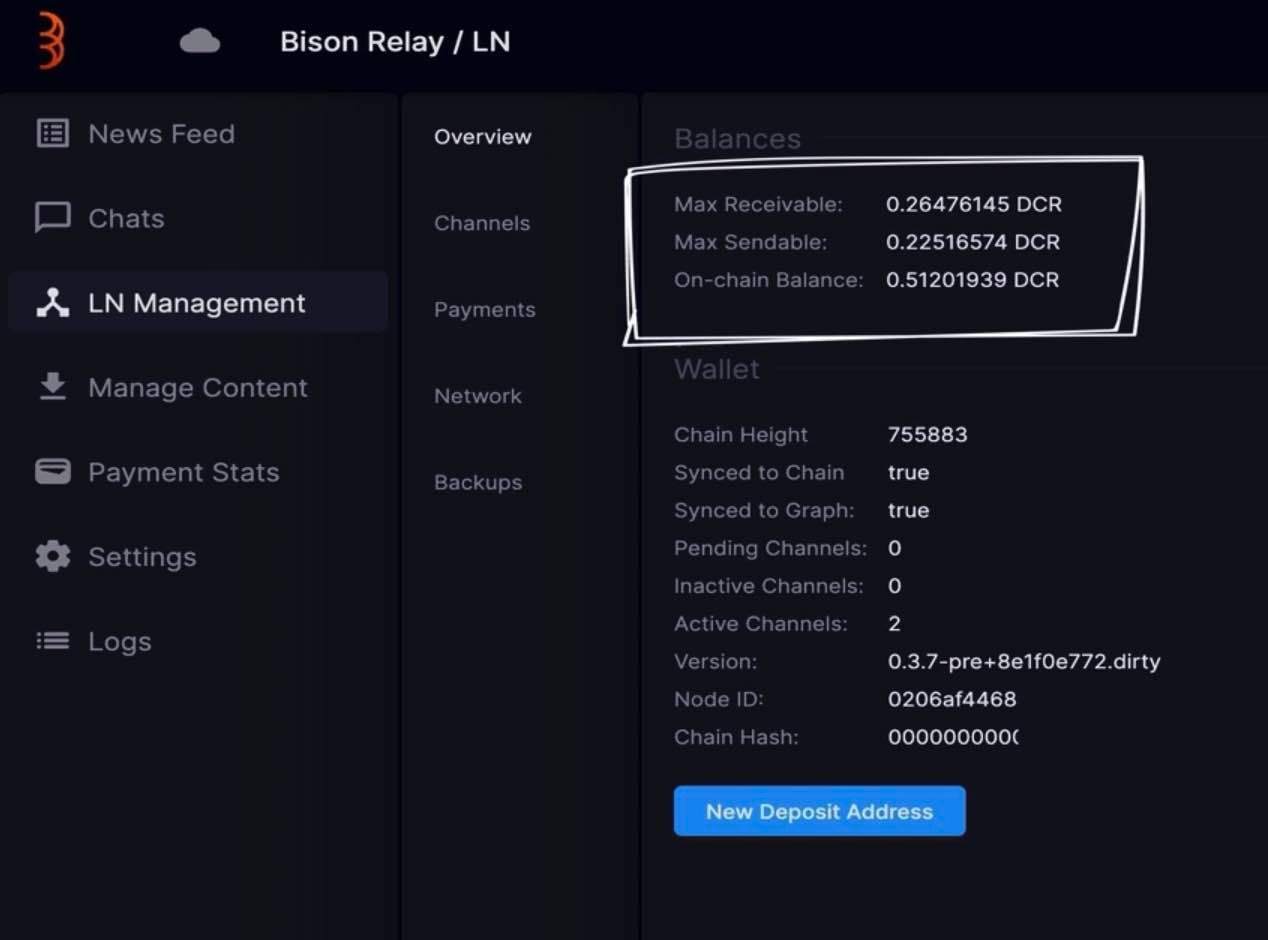Select the Overview tab

(x=483, y=137)
